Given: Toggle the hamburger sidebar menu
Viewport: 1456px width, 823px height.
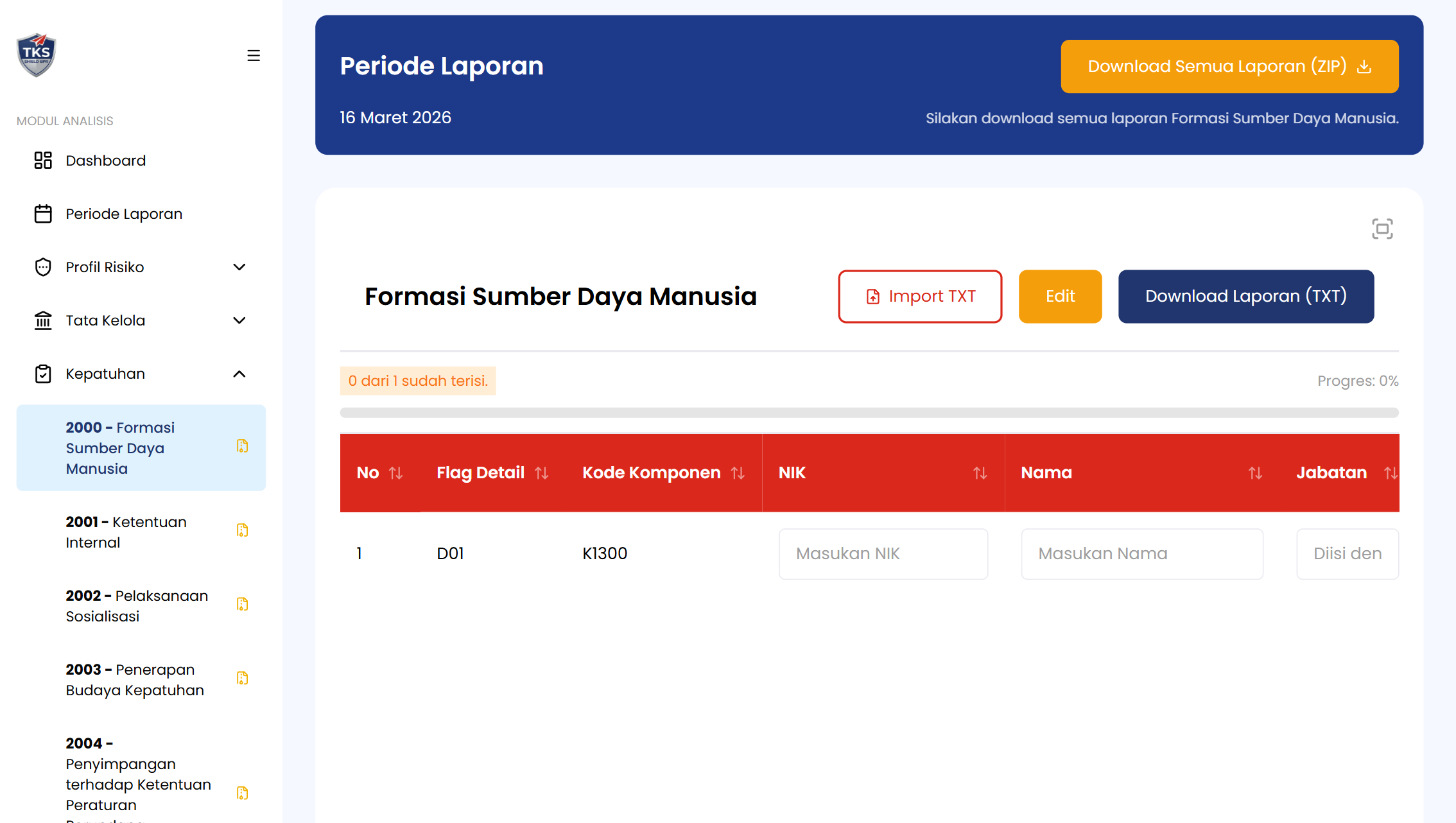Looking at the screenshot, I should coord(254,56).
